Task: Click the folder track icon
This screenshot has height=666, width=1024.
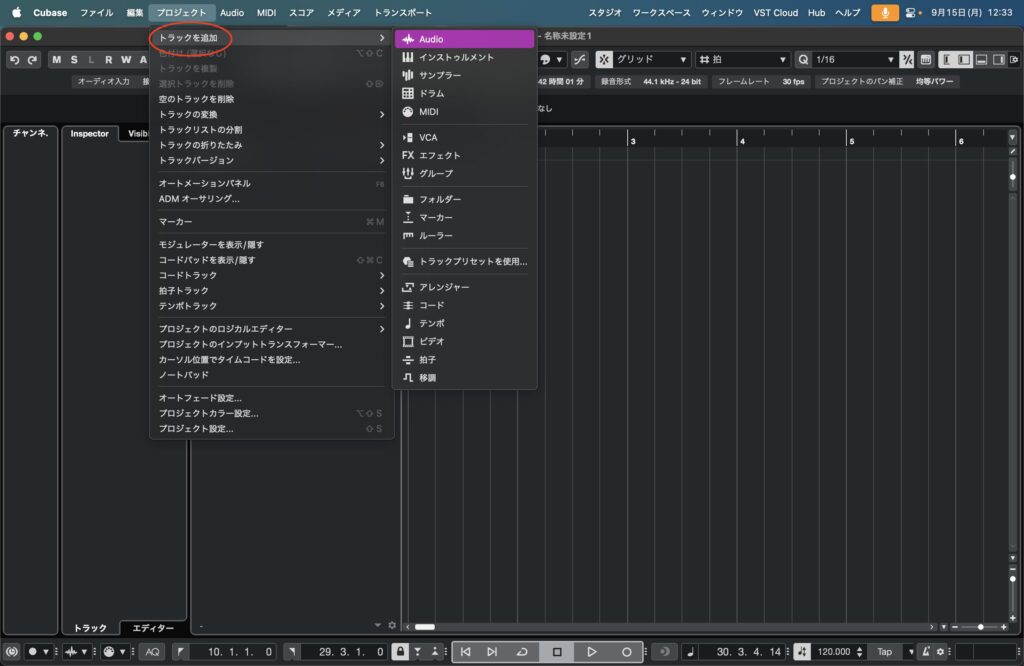Action: [408, 199]
